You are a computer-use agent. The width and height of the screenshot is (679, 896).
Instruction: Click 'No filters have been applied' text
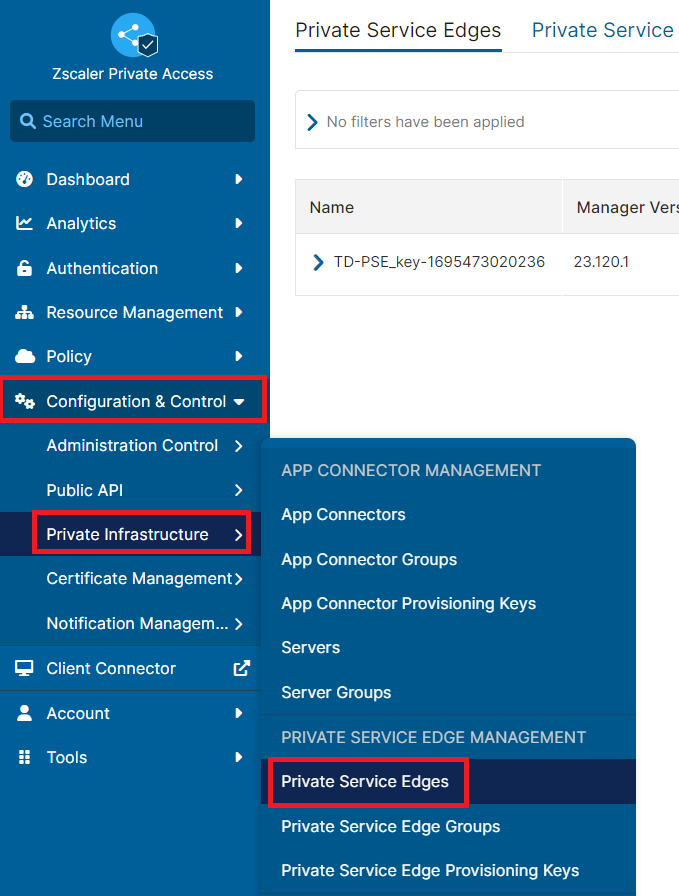pyautogui.click(x=425, y=122)
